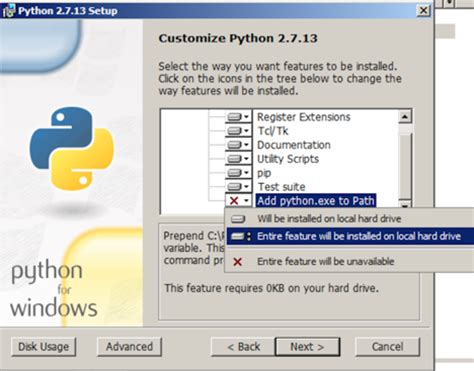Cancel the Python setup
Screen dimensions: 474x371
388,347
